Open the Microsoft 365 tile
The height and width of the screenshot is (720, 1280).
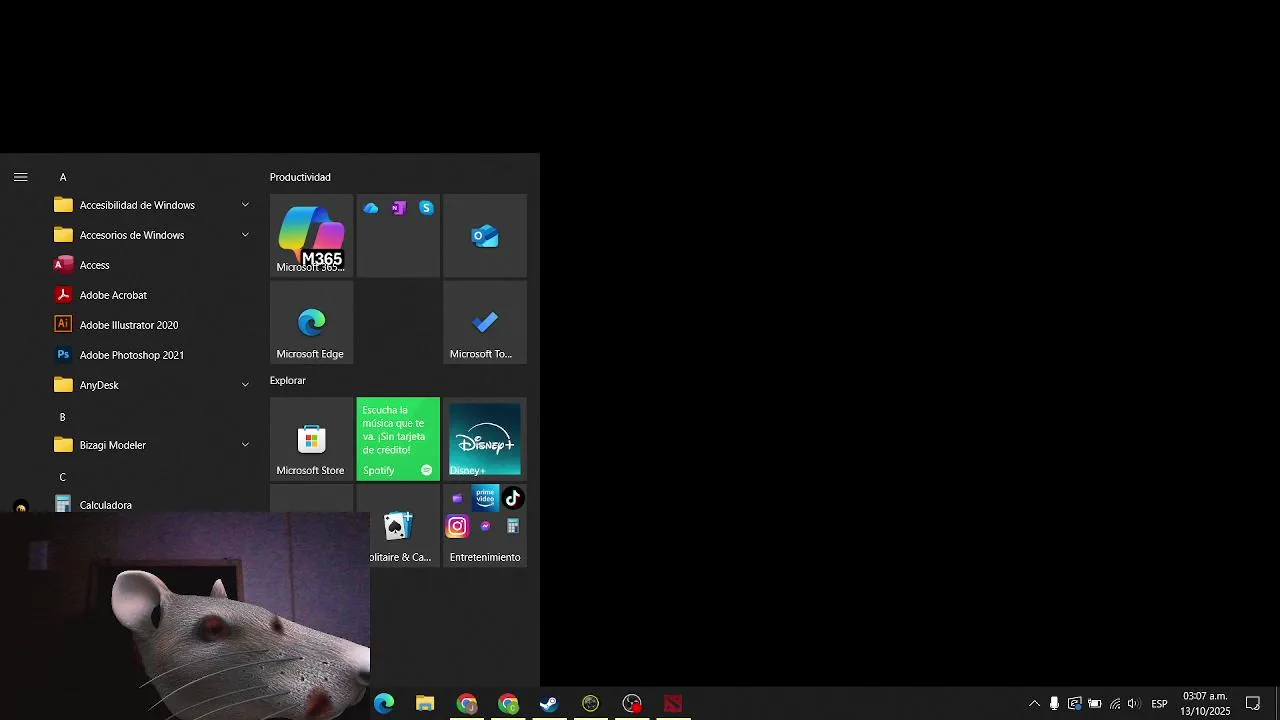point(311,235)
